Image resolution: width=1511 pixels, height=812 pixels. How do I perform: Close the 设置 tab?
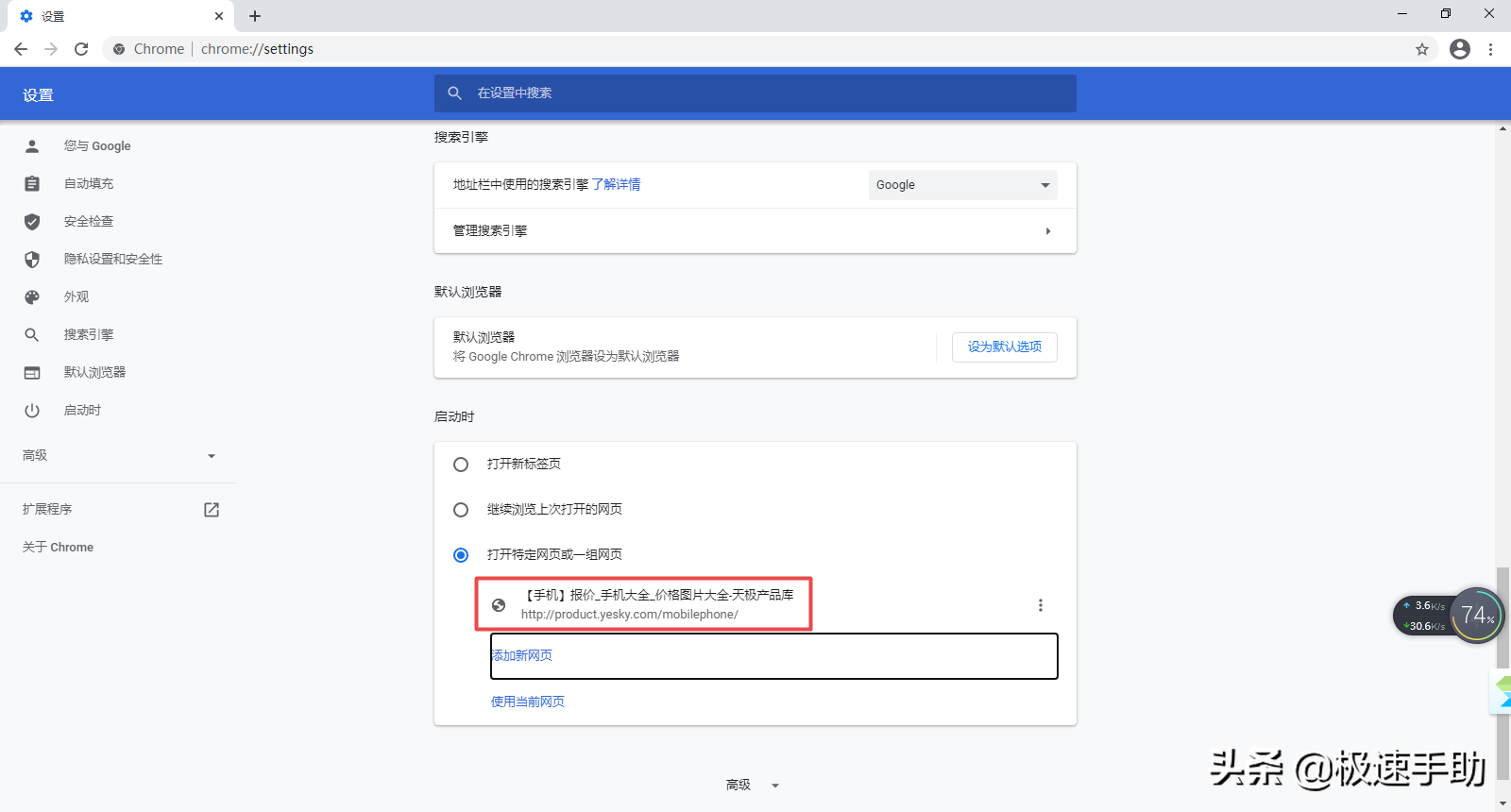219,16
